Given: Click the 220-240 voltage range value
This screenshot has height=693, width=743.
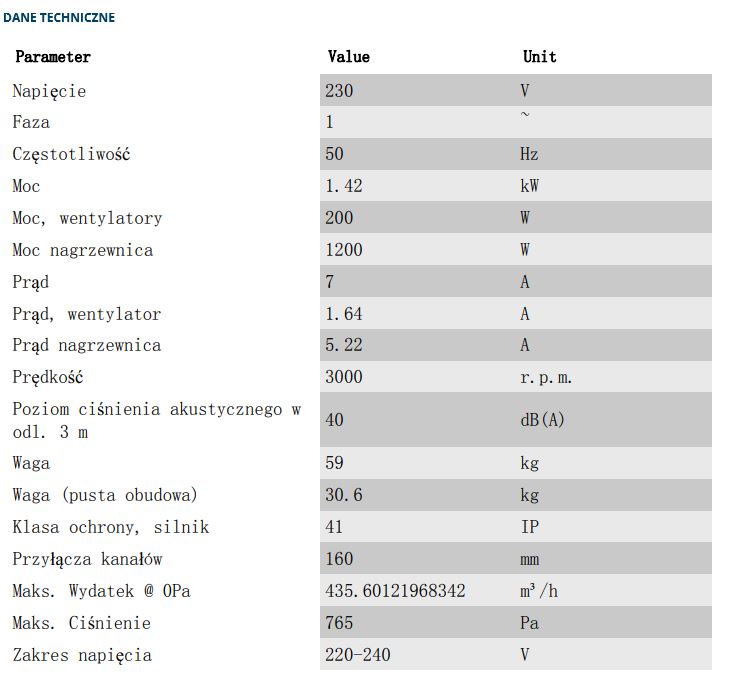Looking at the screenshot, I should click(x=358, y=655).
